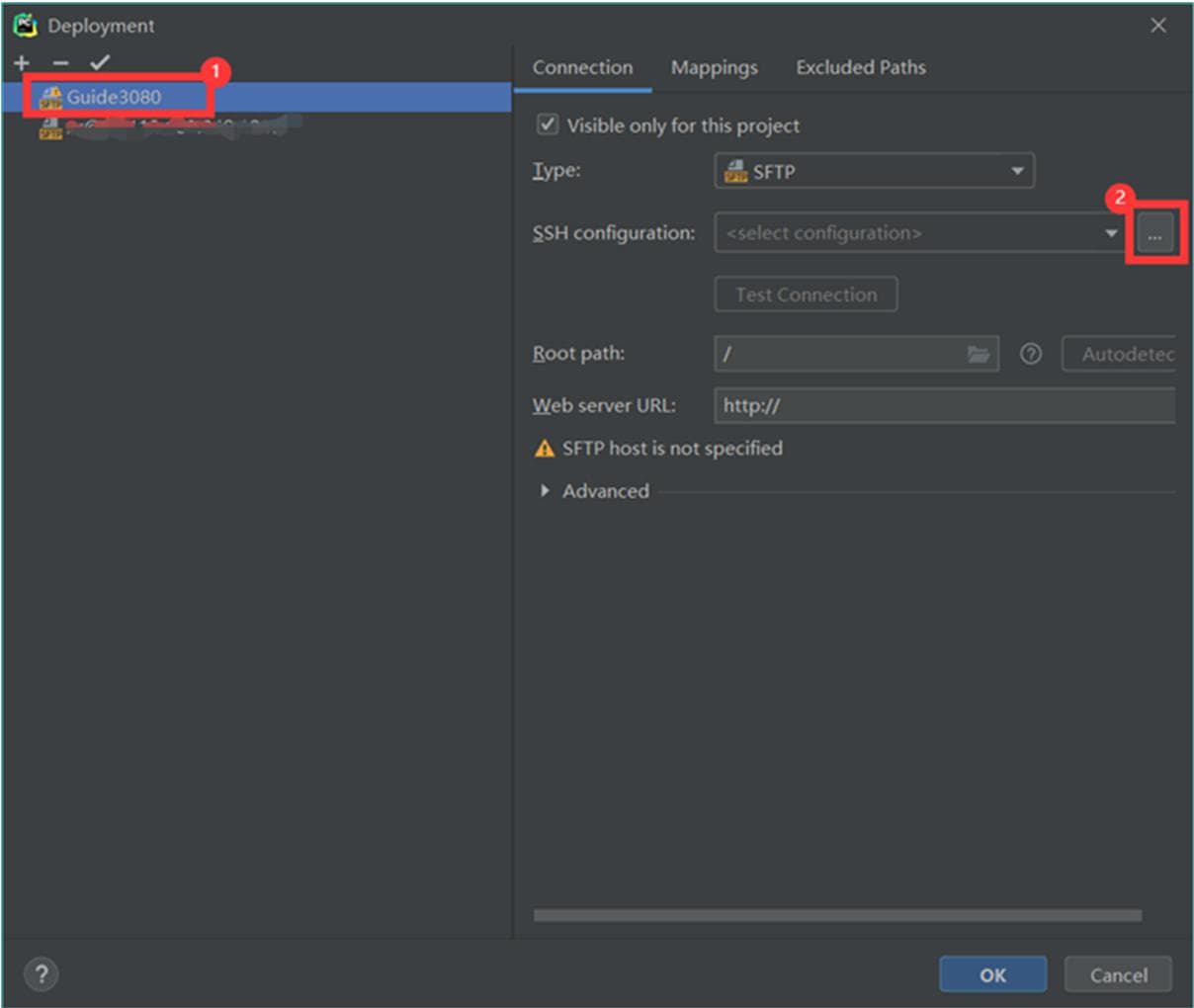Switch to the Excluded Paths tab
Screen dimensions: 1194x1008
tap(860, 67)
